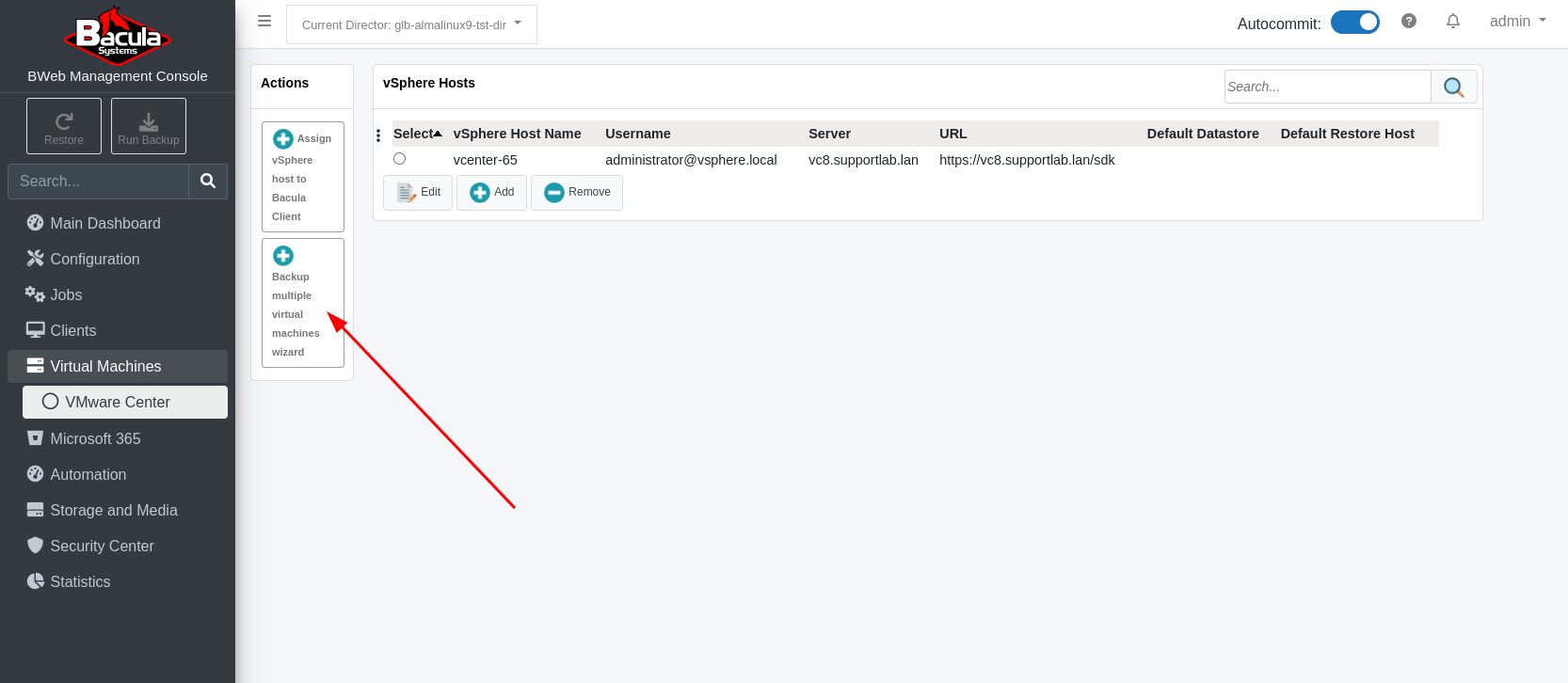This screenshot has height=683, width=1568.
Task: Click the sidebar Search field
Action: tap(98, 181)
